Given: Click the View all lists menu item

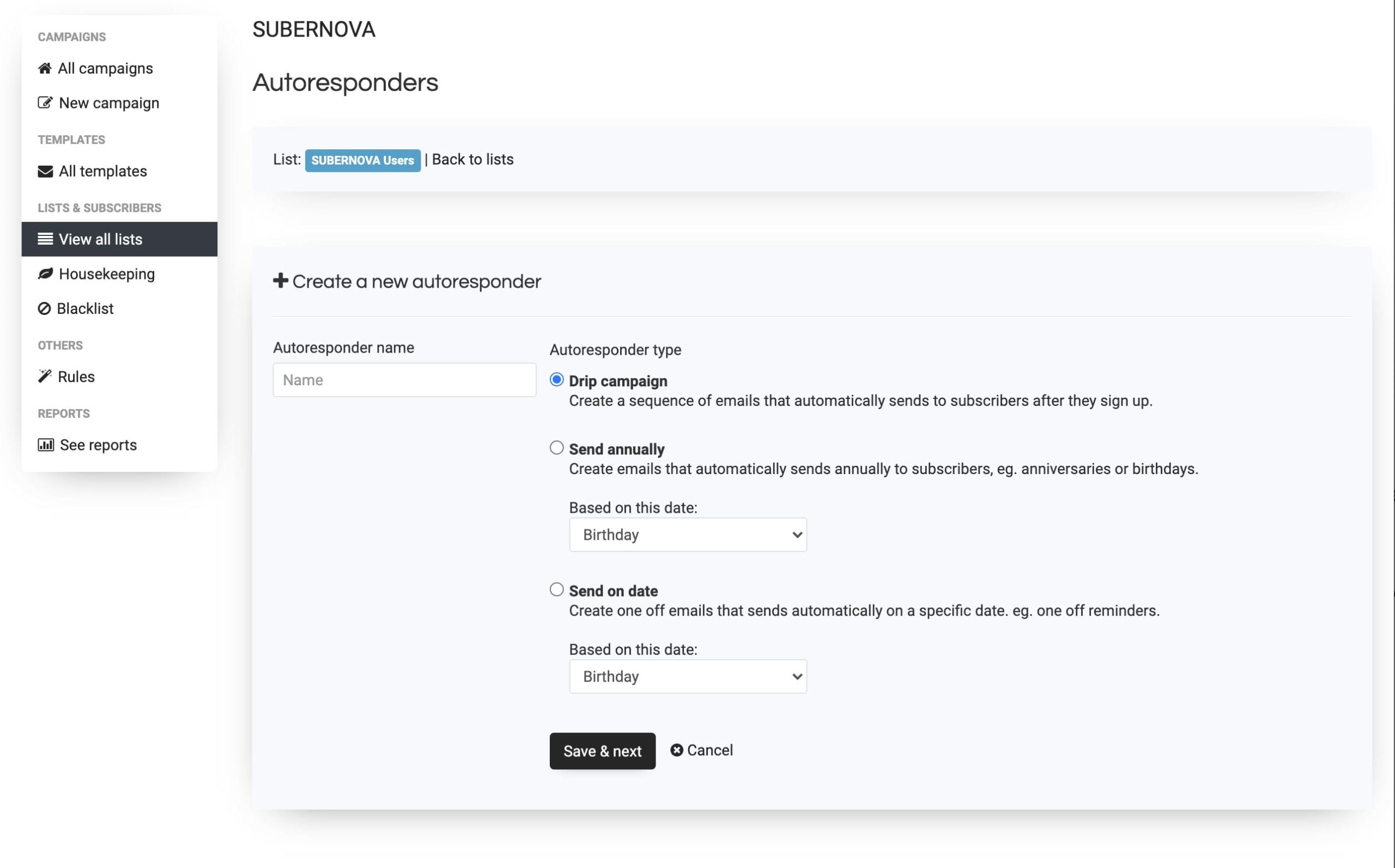Looking at the screenshot, I should click(100, 238).
